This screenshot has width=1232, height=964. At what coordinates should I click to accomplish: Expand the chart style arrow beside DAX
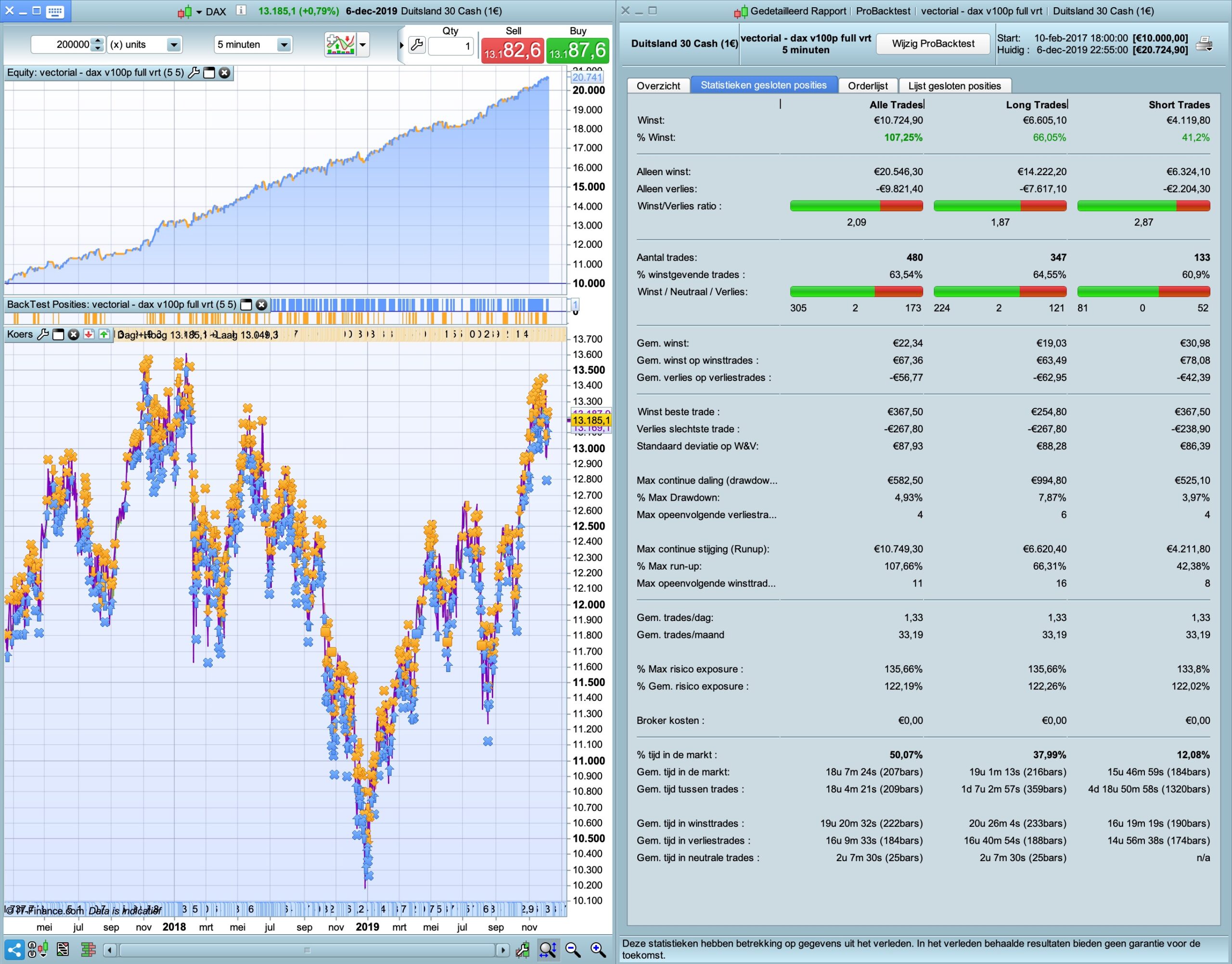[198, 12]
